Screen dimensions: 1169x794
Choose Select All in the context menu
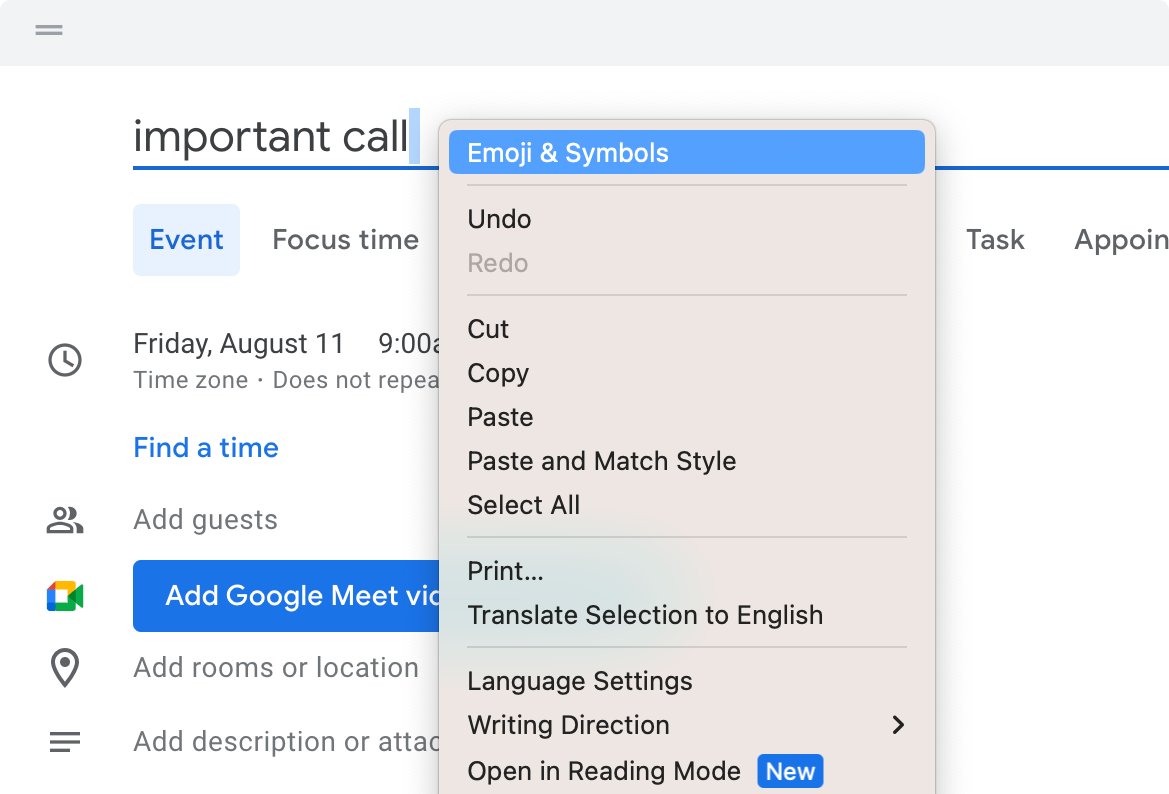pyautogui.click(x=687, y=505)
